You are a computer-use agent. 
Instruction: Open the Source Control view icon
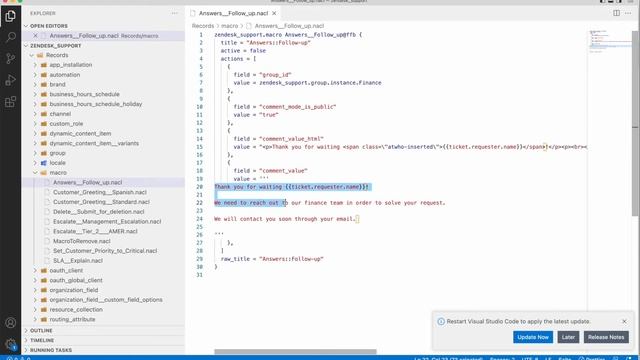11,58
